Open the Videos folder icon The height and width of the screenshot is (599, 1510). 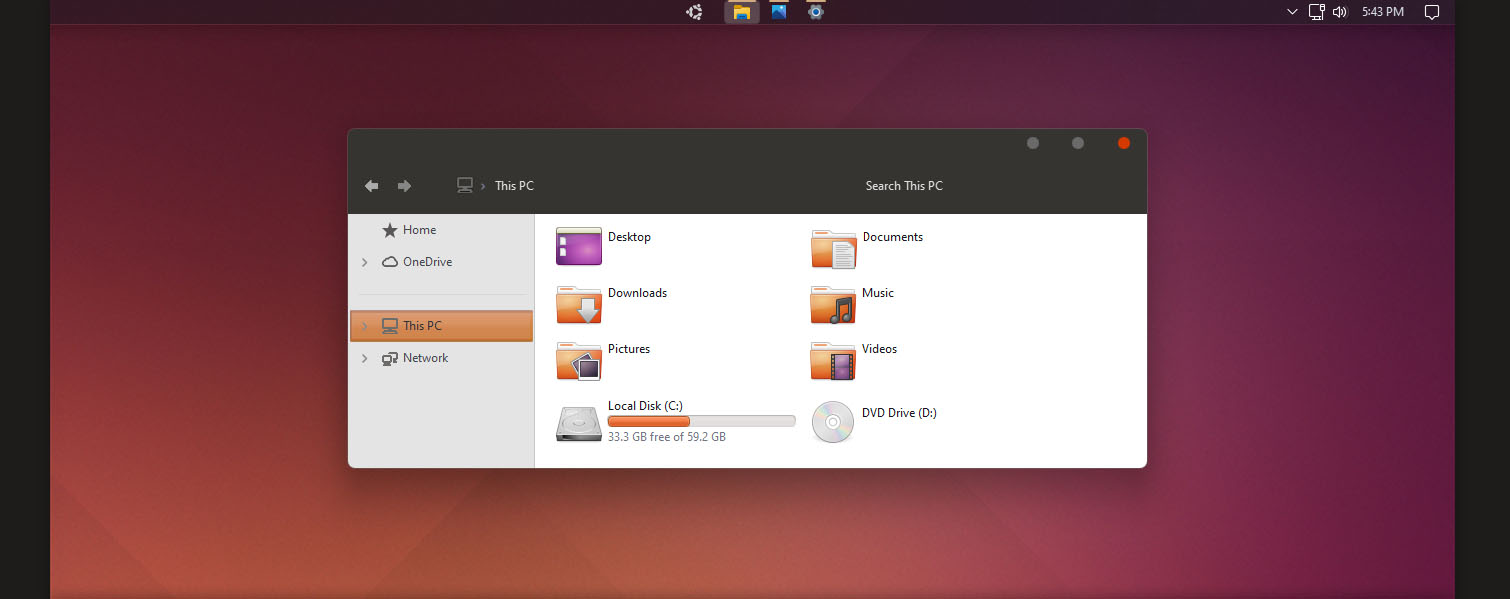(833, 361)
